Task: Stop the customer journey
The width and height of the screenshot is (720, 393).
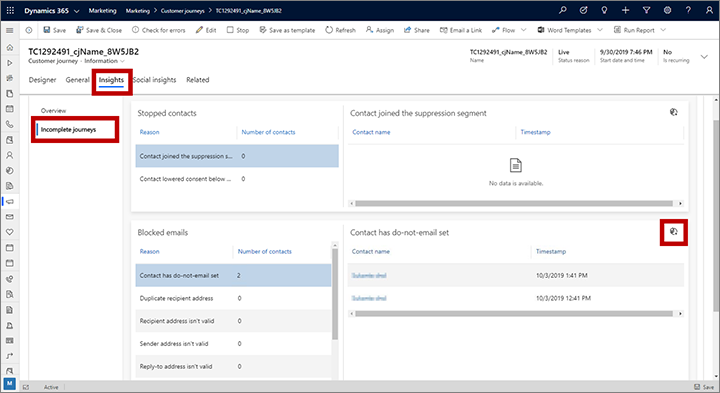Action: click(x=238, y=30)
